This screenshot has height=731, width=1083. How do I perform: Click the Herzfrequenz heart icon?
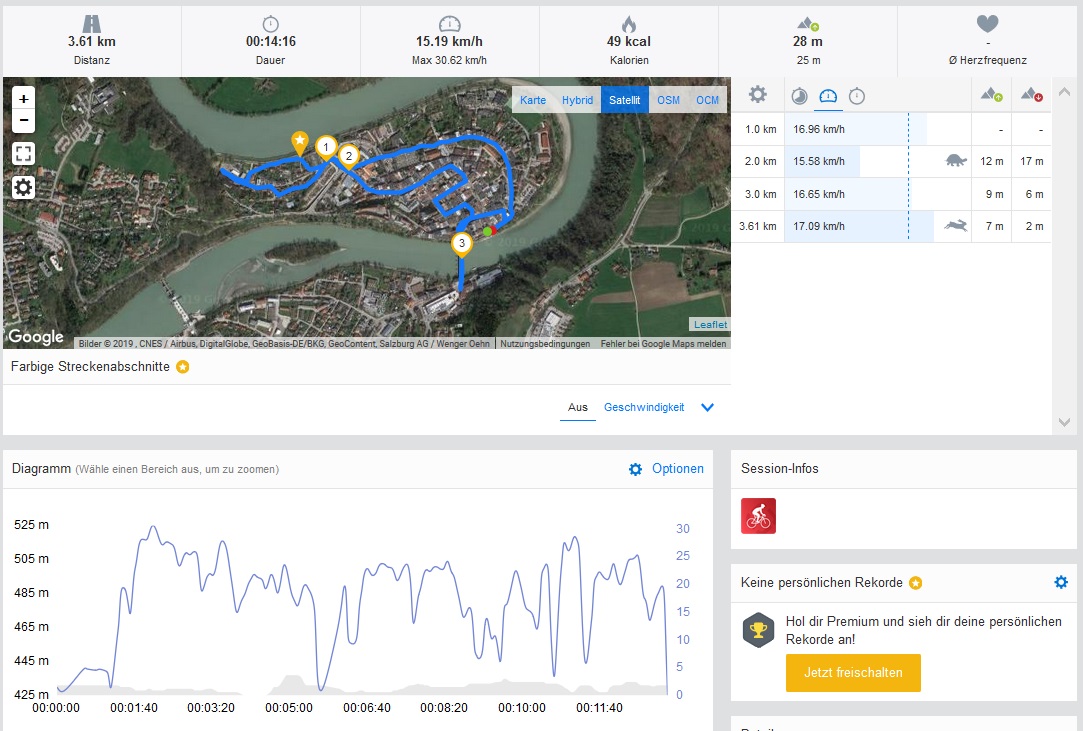(988, 23)
